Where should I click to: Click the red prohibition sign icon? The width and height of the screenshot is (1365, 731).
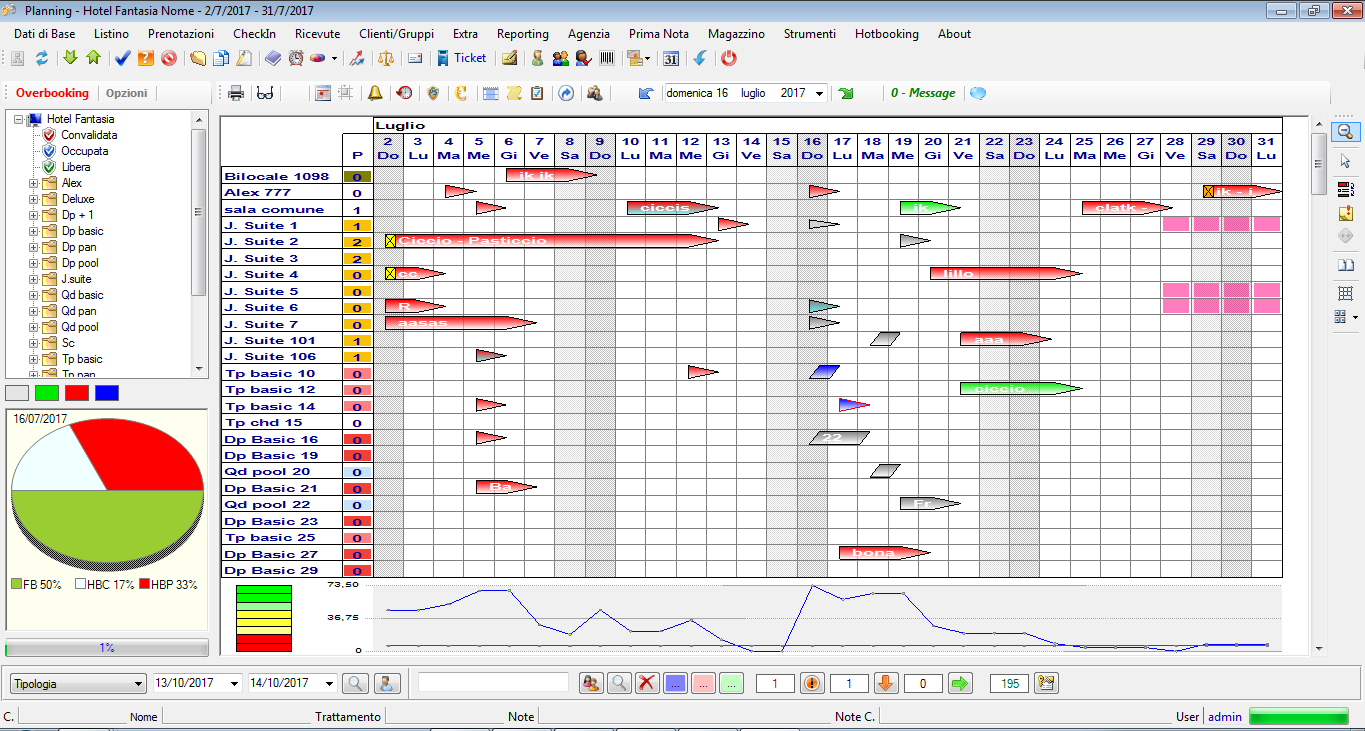point(169,58)
